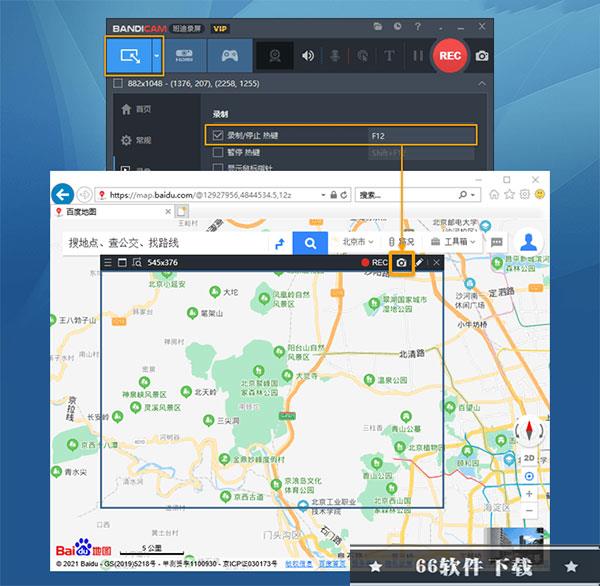Click the browser 搜索 search box
600x586 pixels.
(x=406, y=195)
